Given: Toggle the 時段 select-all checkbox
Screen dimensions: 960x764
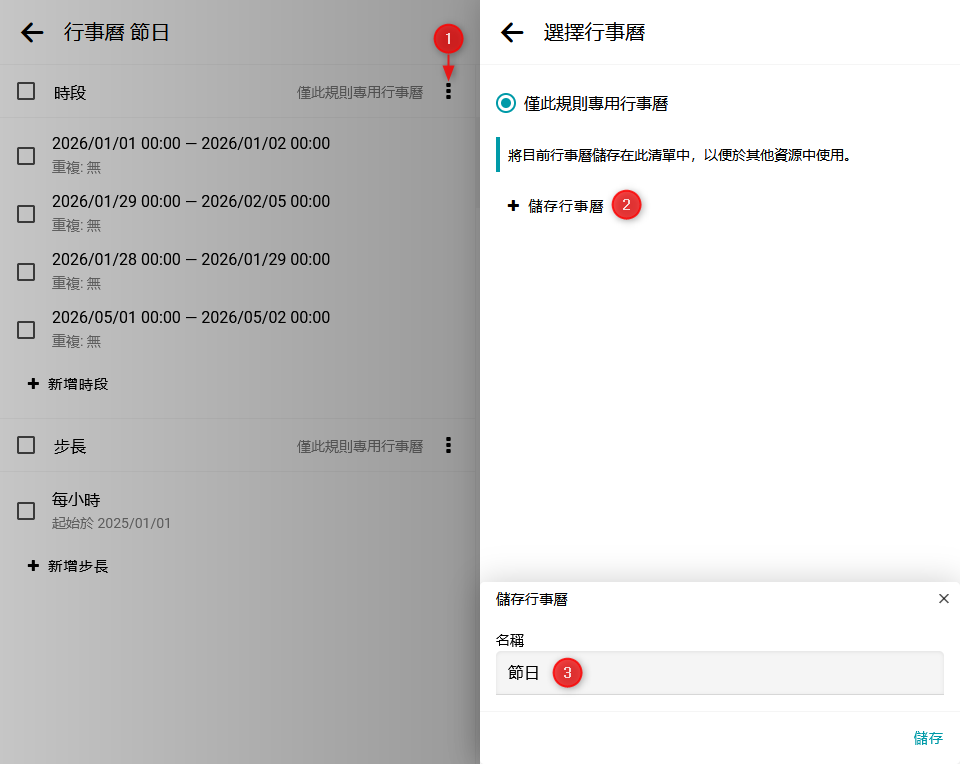Looking at the screenshot, I should 26,92.
